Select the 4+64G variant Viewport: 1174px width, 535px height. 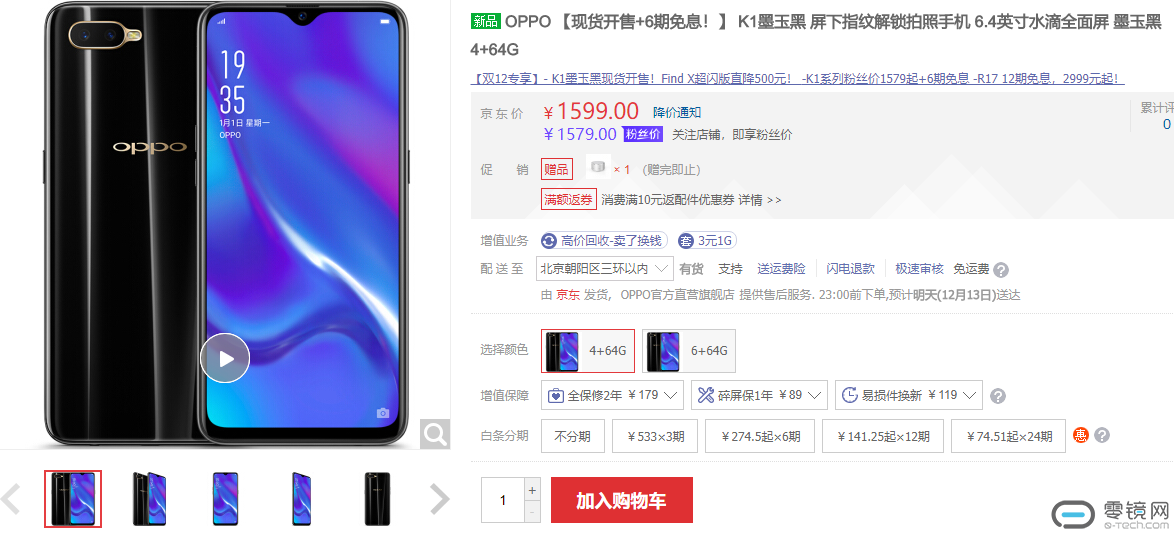coord(588,350)
